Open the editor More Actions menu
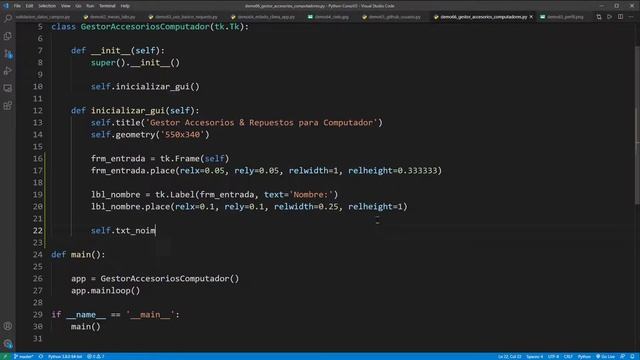Screen dimensions: 640x360 (631, 17)
